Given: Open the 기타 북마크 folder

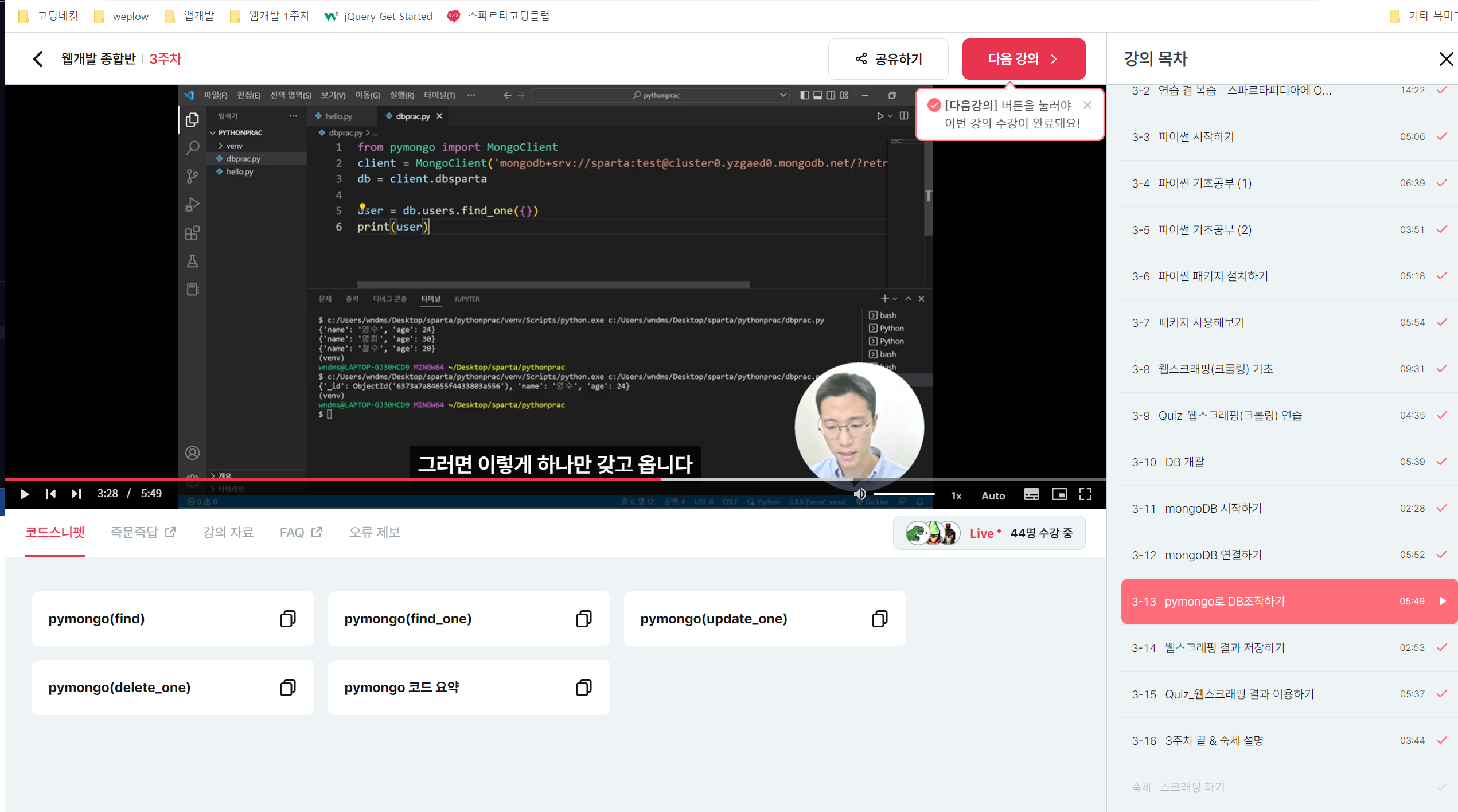Looking at the screenshot, I should (x=1424, y=16).
